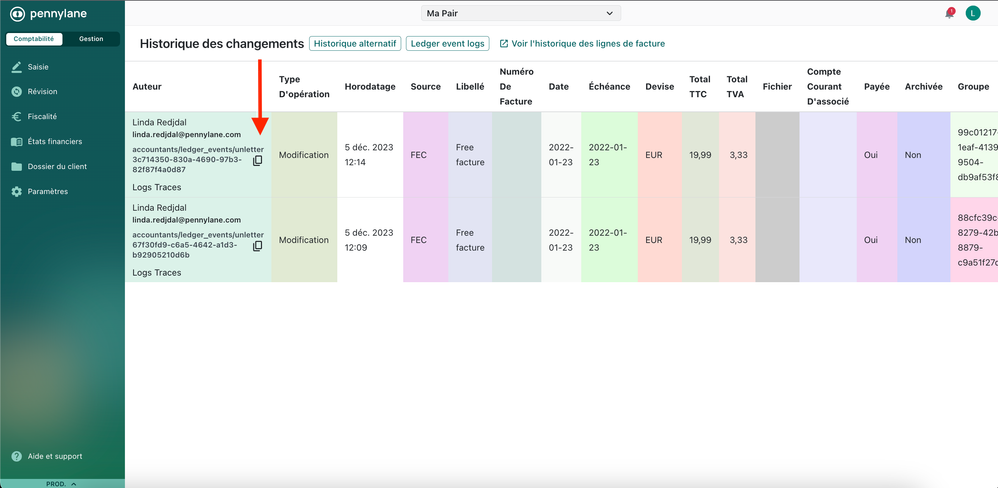Open the user avatar menu
The width and height of the screenshot is (998, 488).
[x=973, y=13]
